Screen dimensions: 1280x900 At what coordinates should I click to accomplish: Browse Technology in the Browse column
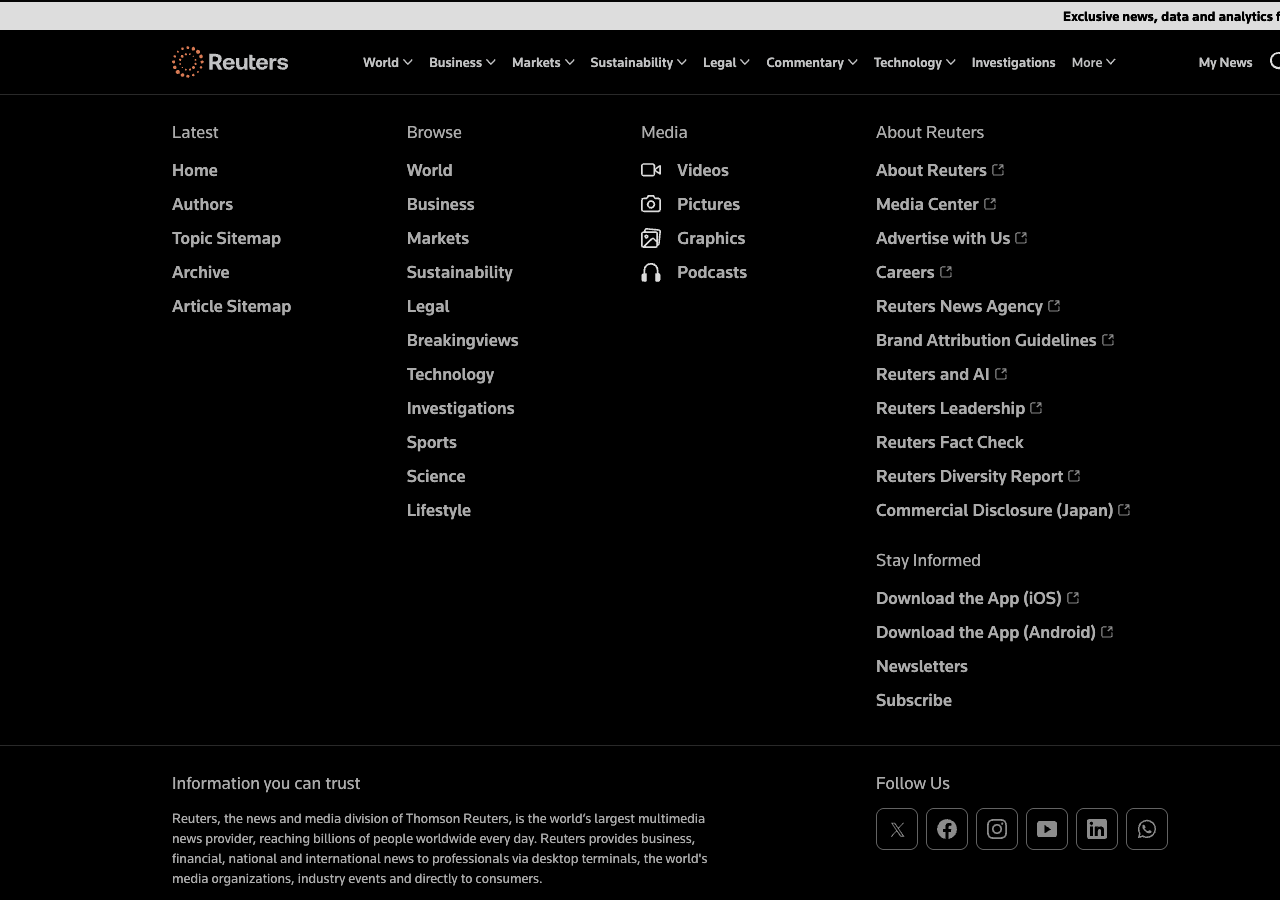click(450, 374)
